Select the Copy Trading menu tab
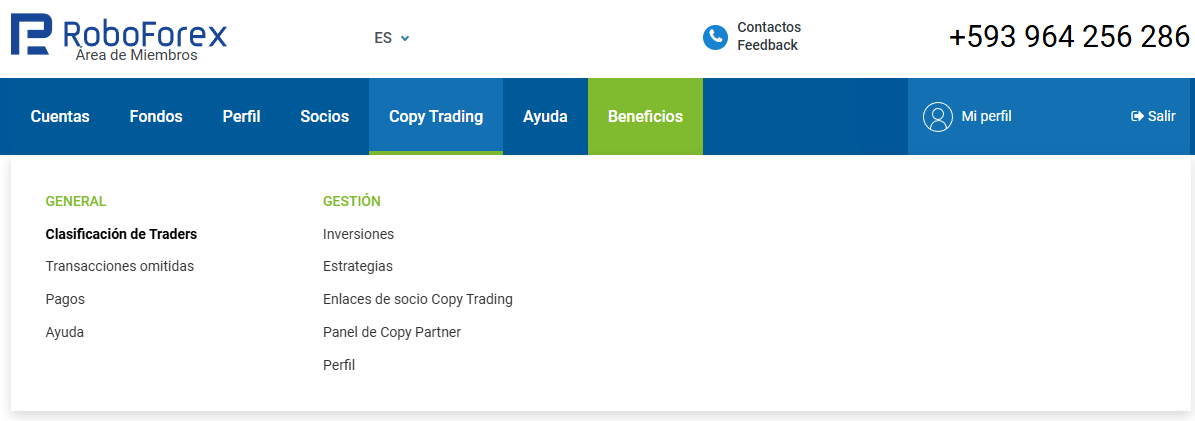Viewport: 1195px width, 421px height. click(436, 117)
